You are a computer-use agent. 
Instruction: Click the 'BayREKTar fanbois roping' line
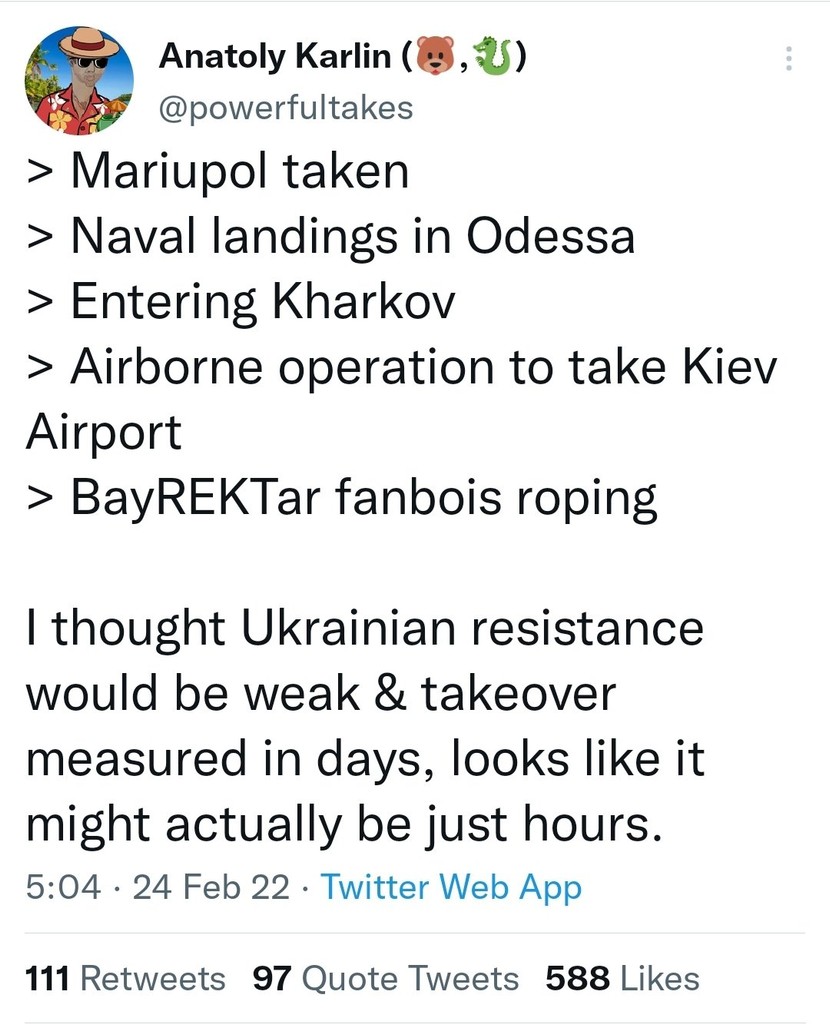point(342,498)
